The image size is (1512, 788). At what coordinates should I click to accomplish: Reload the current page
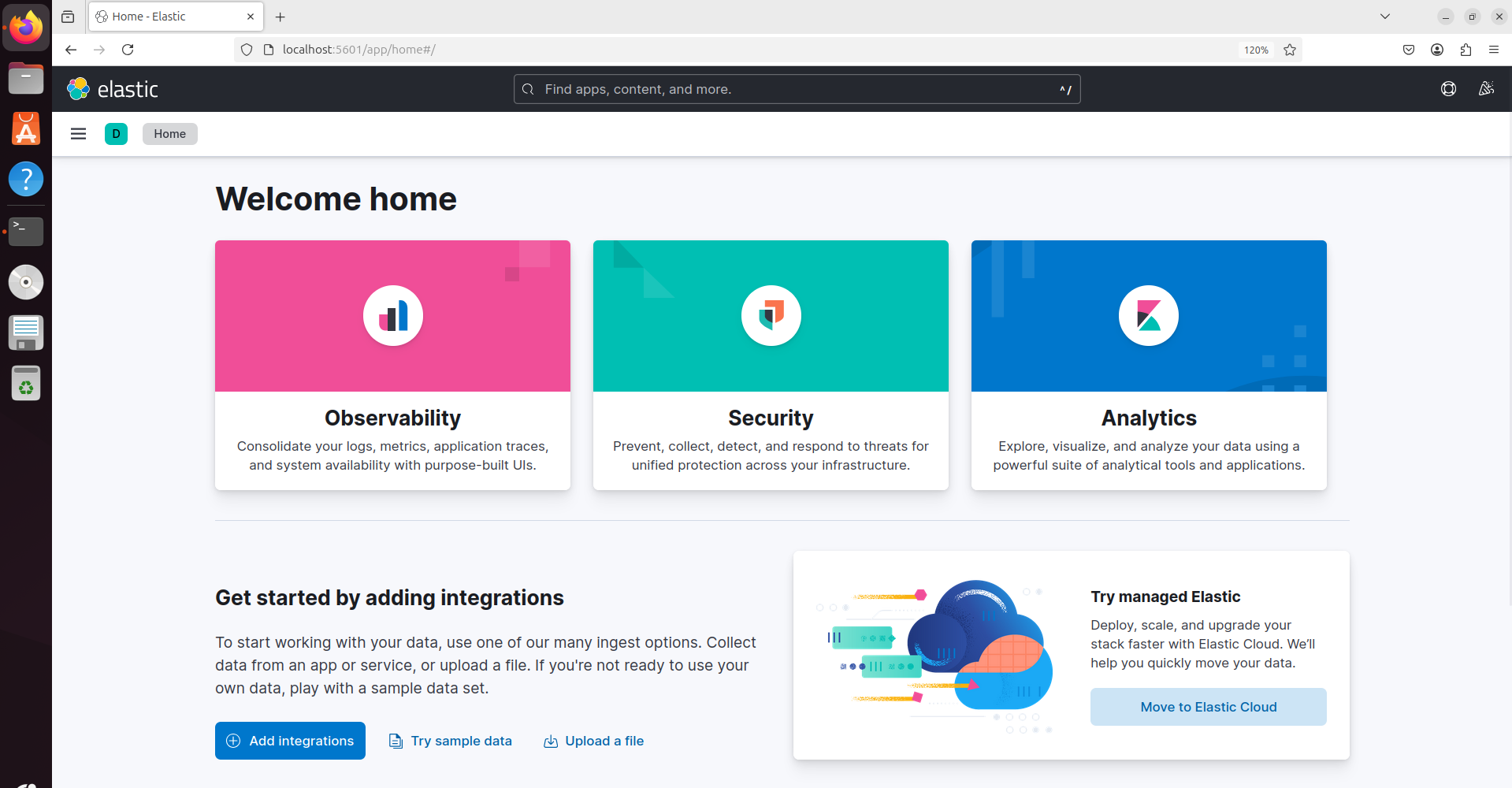coord(128,50)
